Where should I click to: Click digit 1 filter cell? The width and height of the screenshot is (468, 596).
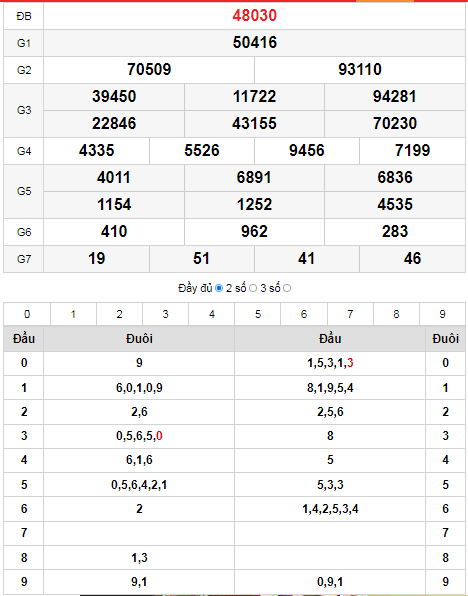coord(73,314)
